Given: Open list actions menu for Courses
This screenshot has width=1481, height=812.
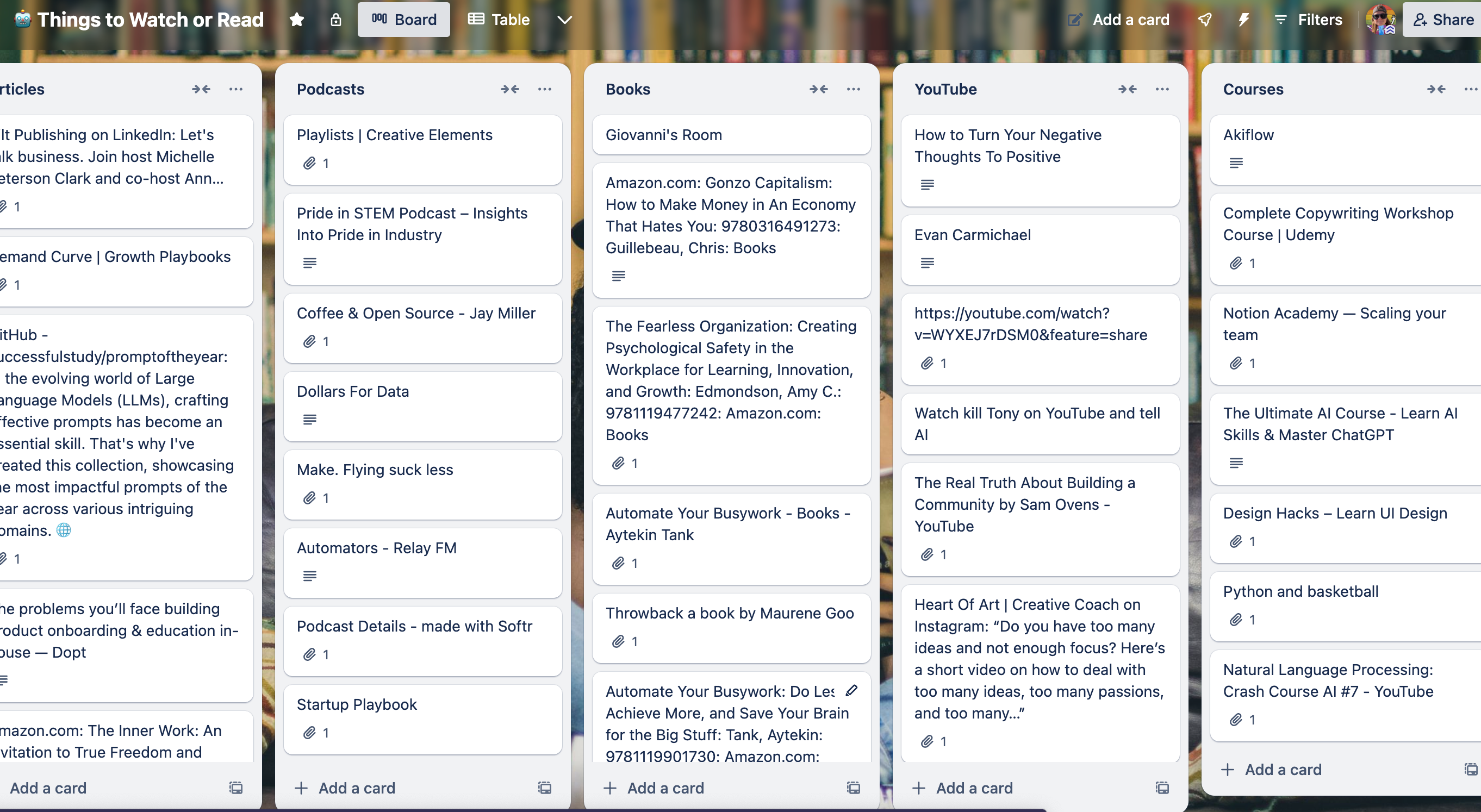Looking at the screenshot, I should point(1471,89).
